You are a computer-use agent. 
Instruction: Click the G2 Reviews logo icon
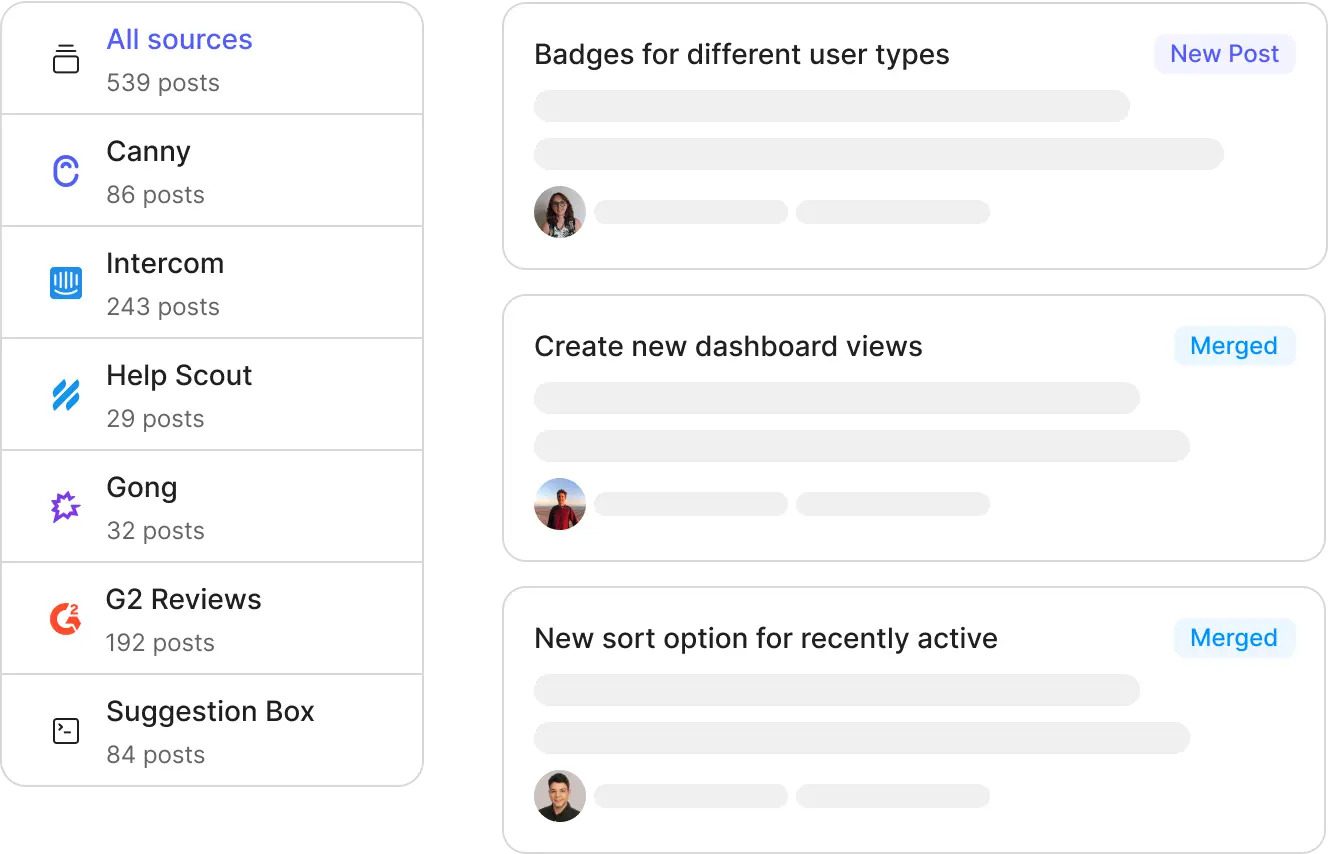65,619
